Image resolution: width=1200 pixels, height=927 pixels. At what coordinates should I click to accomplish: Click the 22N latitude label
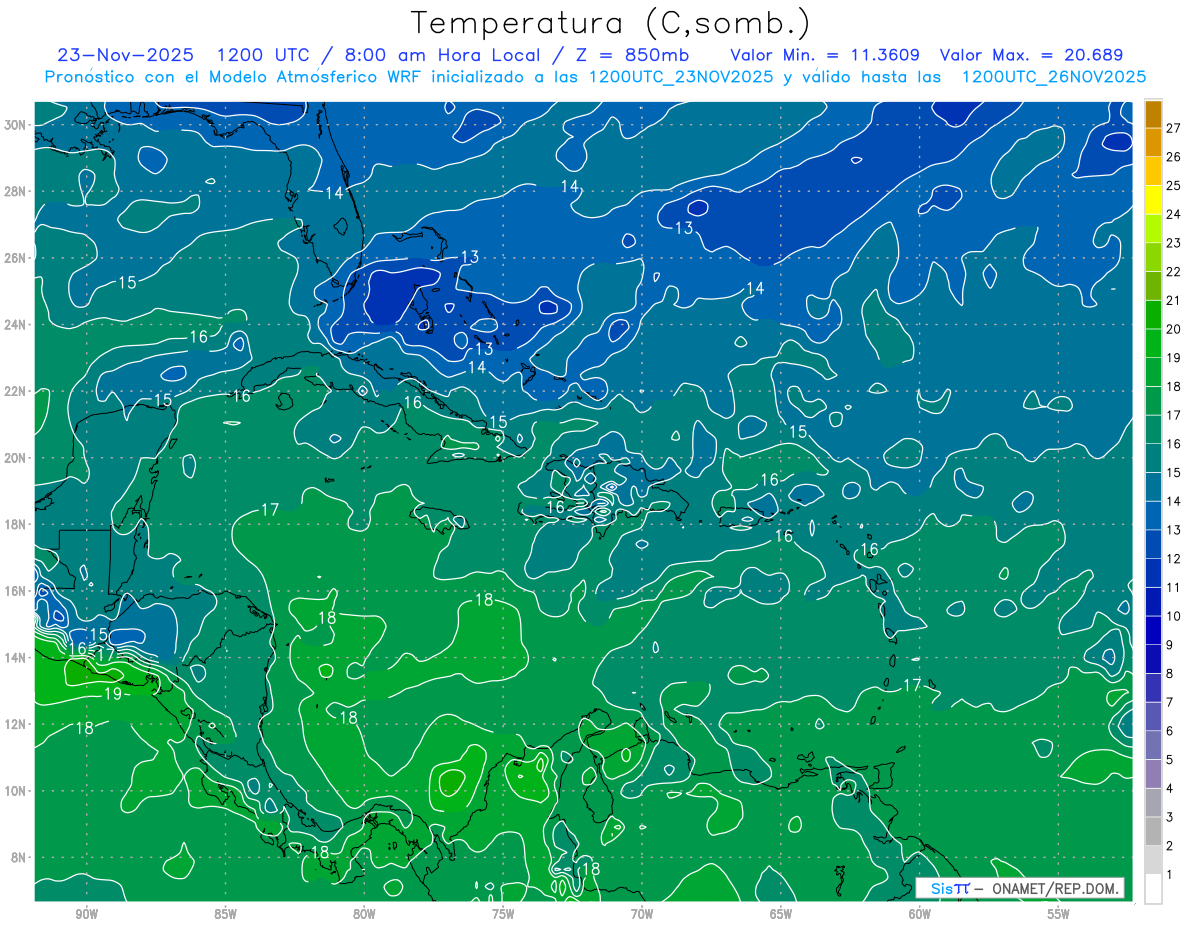16,391
